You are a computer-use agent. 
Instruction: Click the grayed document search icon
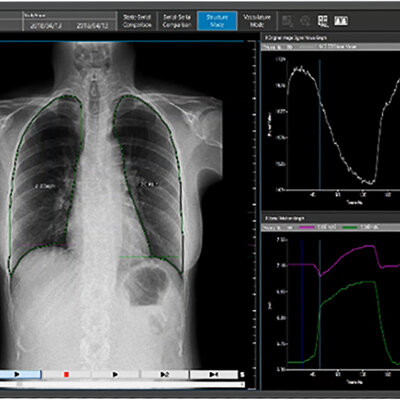288,21
